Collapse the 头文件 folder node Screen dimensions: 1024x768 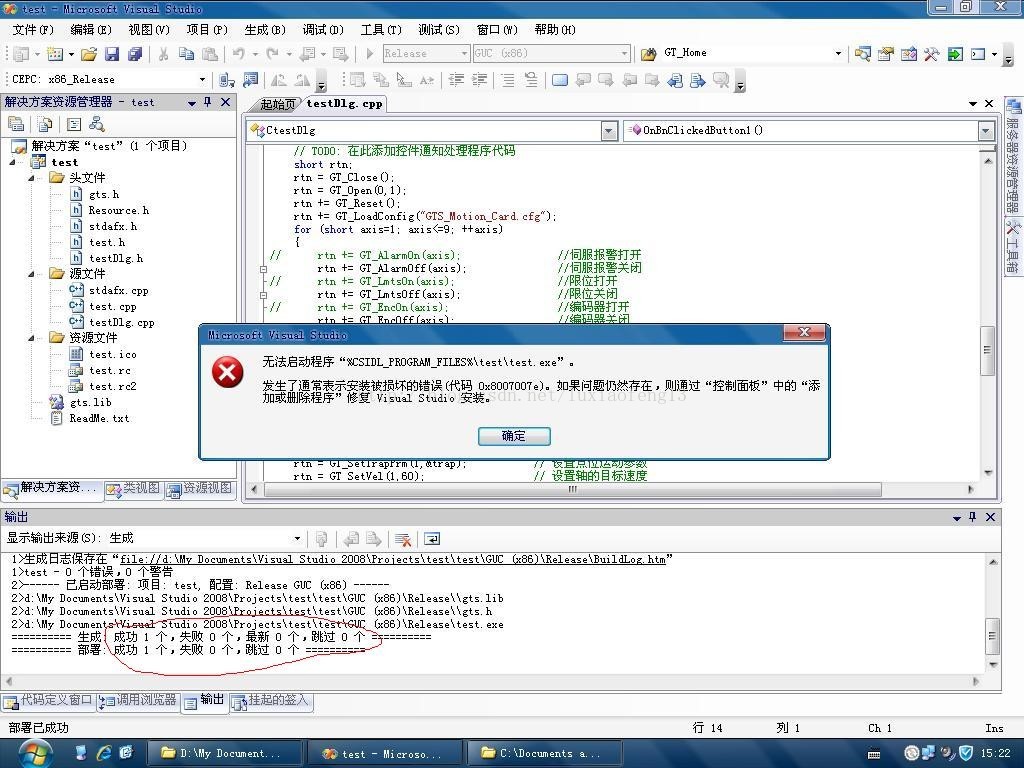(31, 178)
